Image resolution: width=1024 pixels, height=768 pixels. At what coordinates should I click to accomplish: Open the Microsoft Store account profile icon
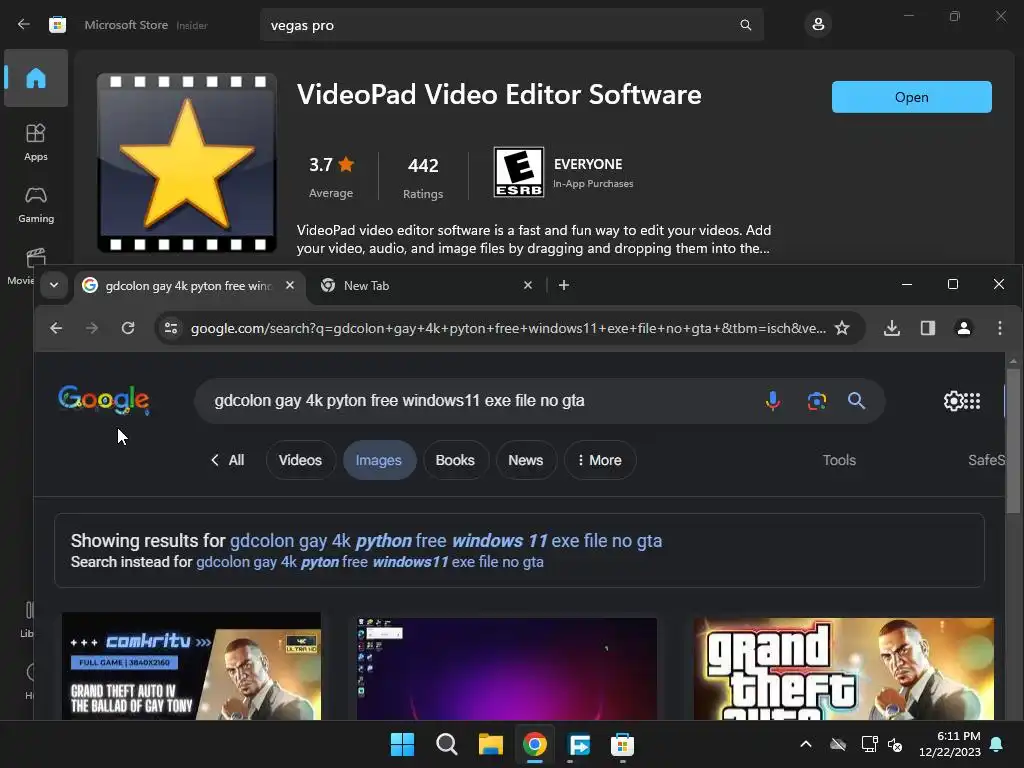pyautogui.click(x=818, y=25)
